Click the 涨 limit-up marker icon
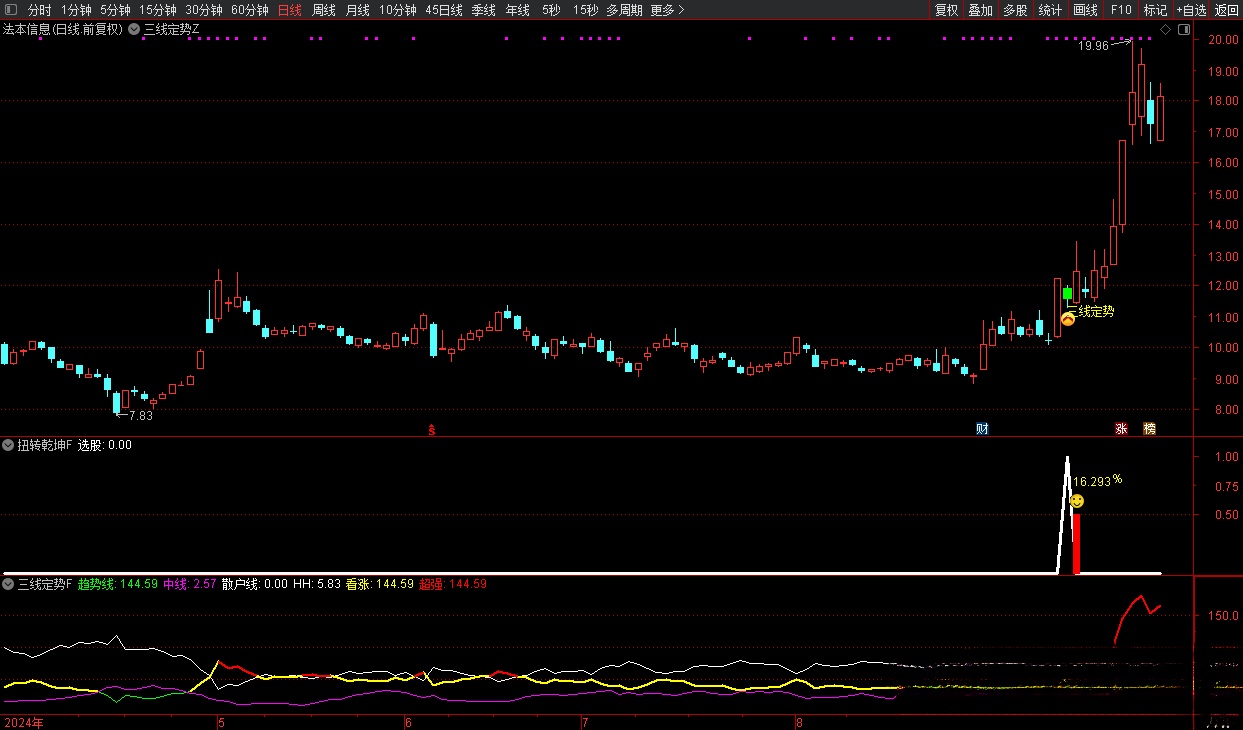1243x730 pixels. pyautogui.click(x=1121, y=429)
